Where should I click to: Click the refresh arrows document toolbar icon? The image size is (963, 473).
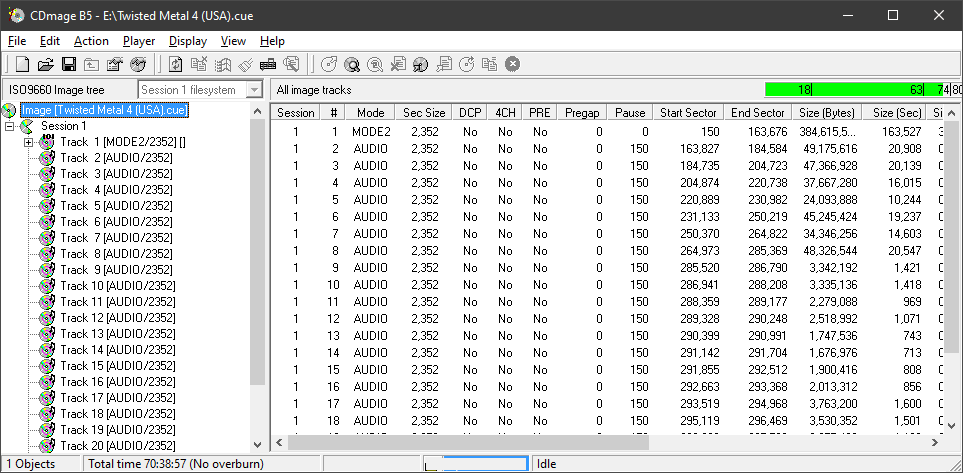pos(175,64)
